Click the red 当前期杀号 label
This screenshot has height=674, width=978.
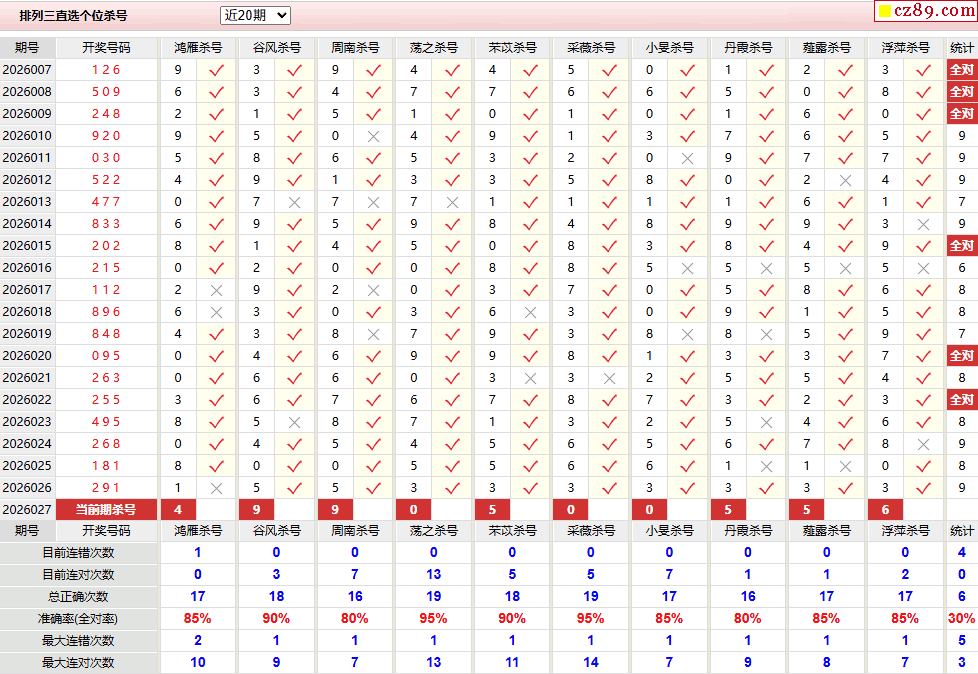tap(106, 509)
